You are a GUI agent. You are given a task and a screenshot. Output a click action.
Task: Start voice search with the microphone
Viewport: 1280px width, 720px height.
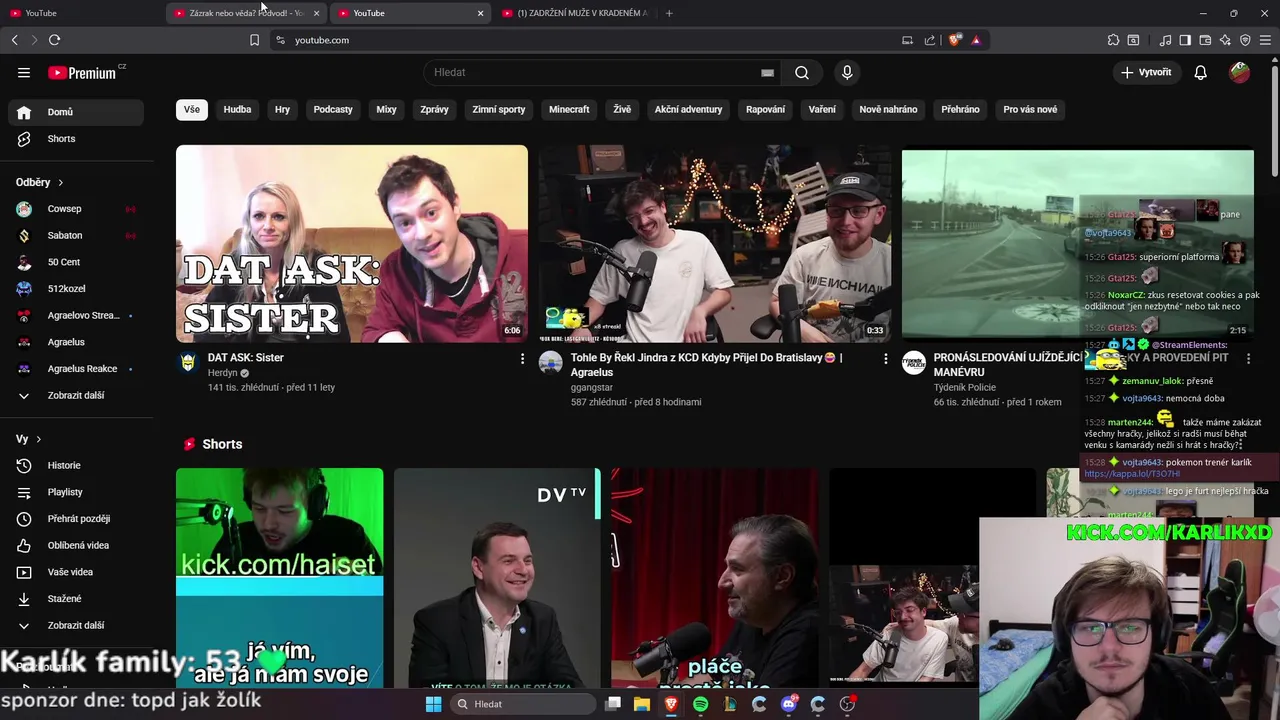847,72
